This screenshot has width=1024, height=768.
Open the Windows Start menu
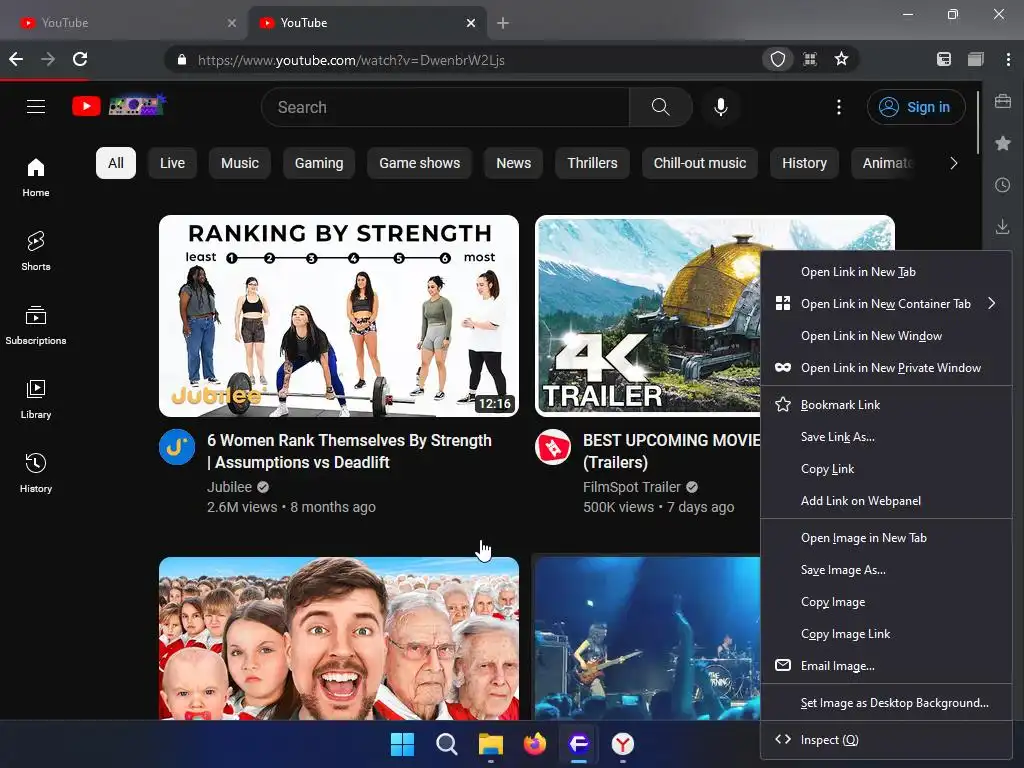402,744
